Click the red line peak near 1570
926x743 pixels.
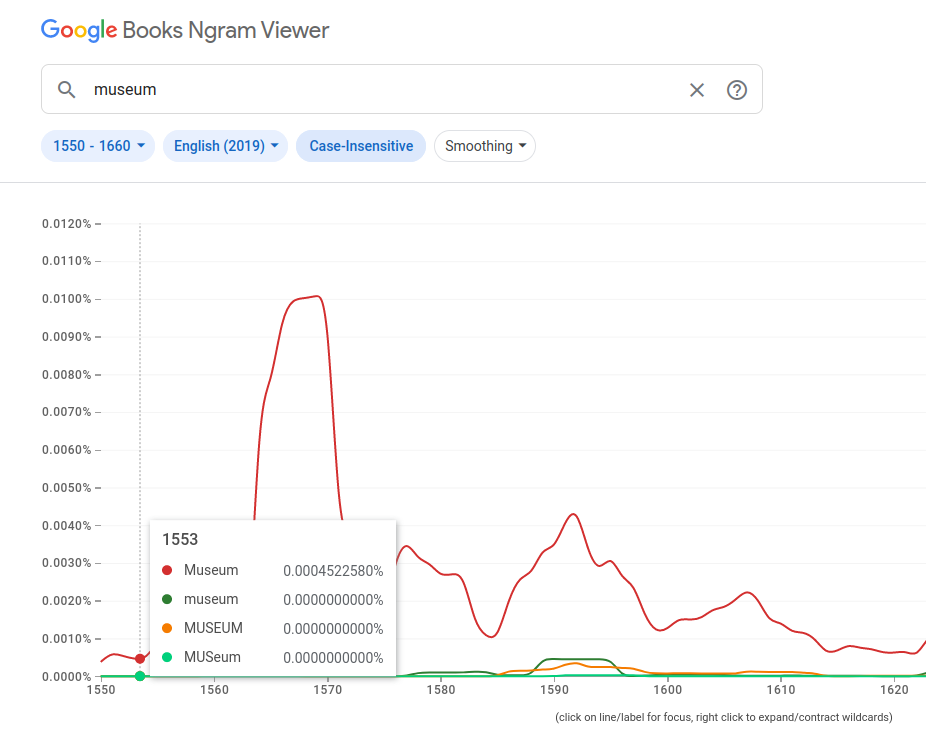[318, 296]
